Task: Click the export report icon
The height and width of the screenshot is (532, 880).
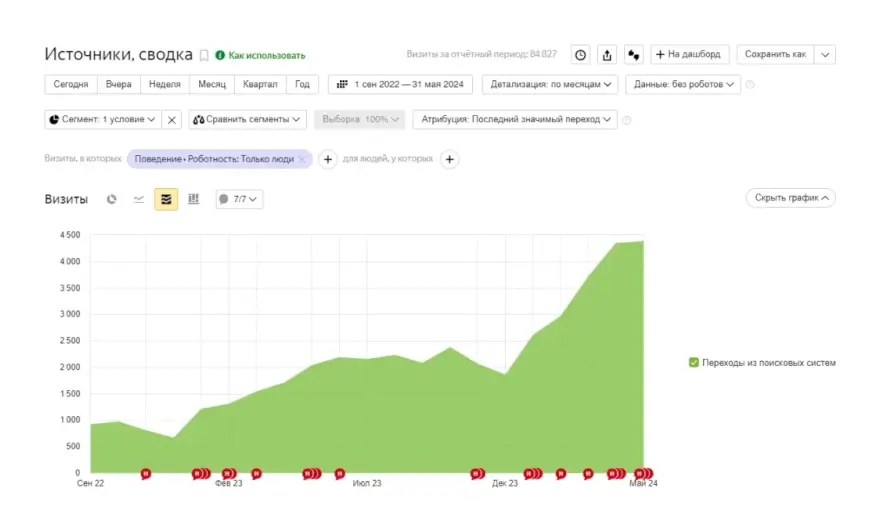Action: (x=607, y=55)
